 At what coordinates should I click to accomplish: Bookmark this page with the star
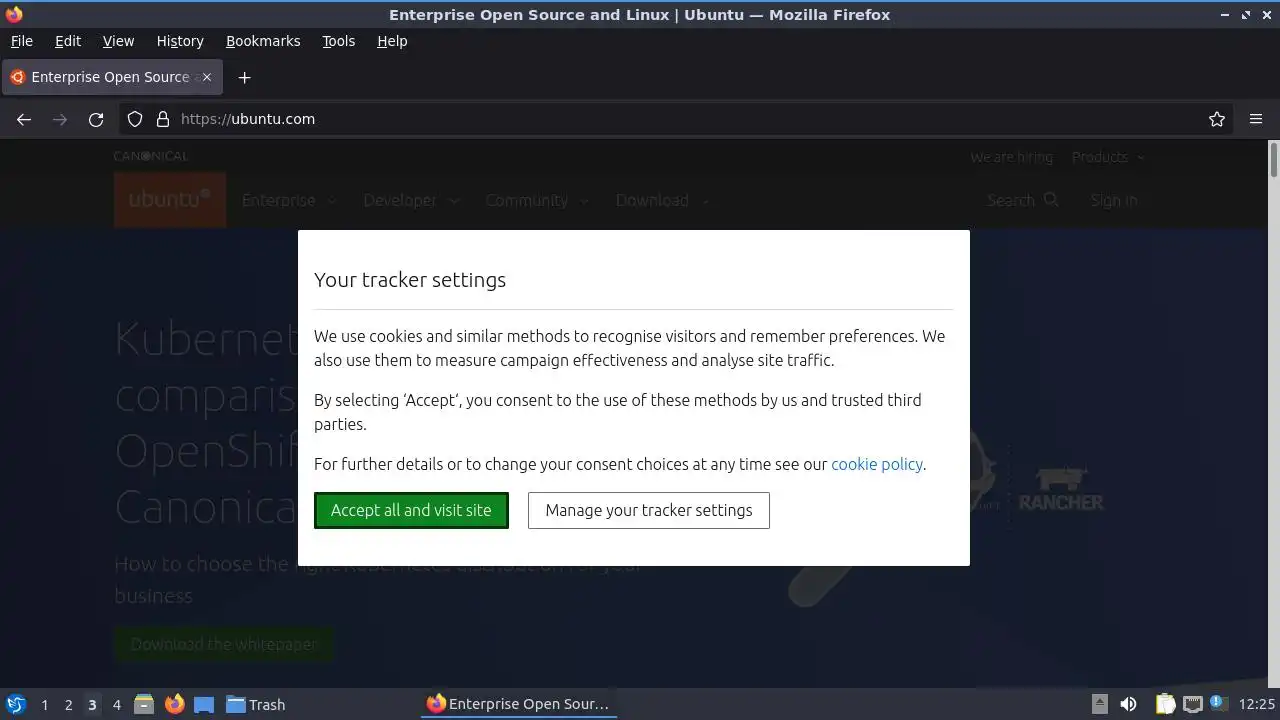[x=1217, y=119]
